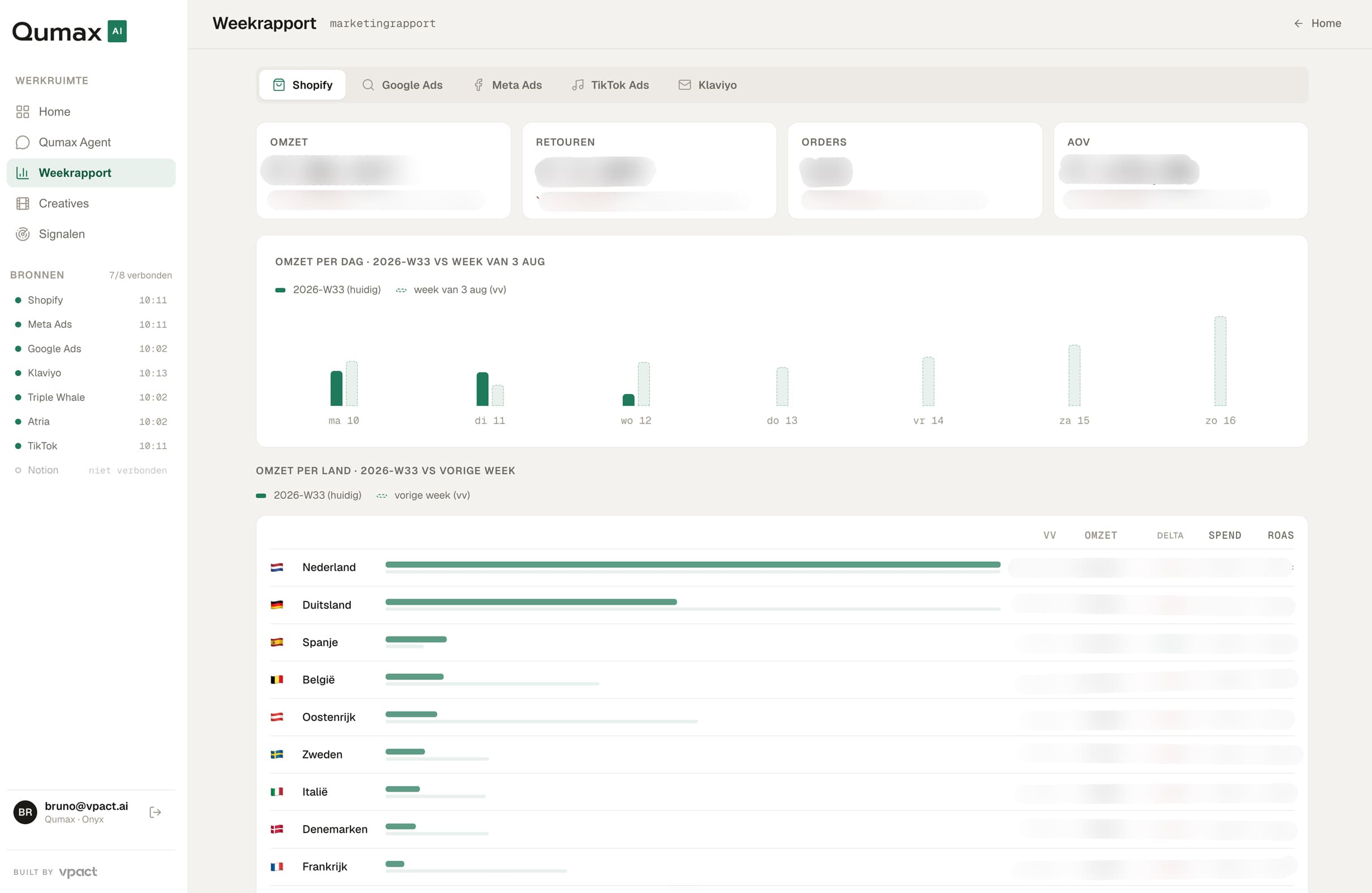
Task: Click the back arrow icon beside Home
Action: tap(1298, 23)
